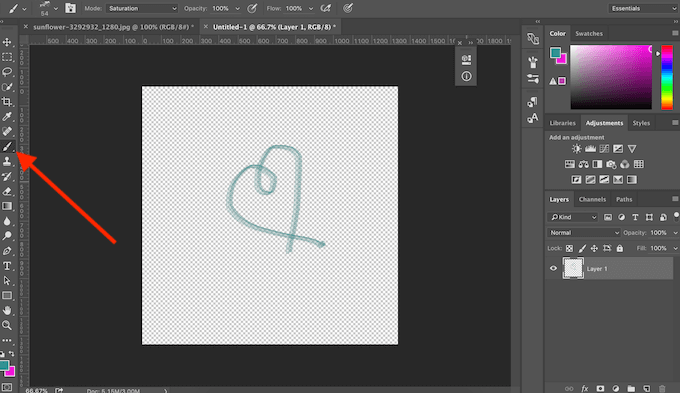Select the Move tool
The image size is (680, 393).
pos(7,42)
